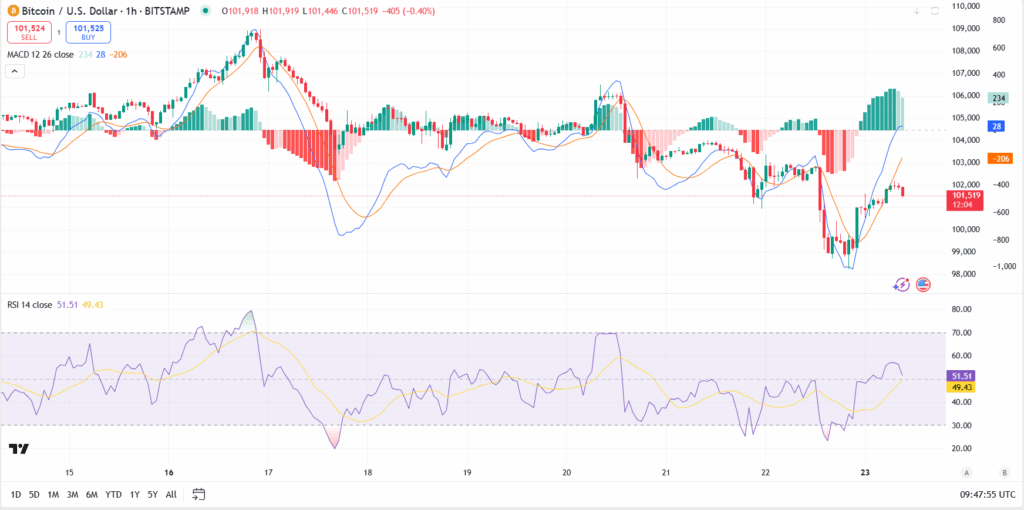The width and height of the screenshot is (1024, 510).
Task: Click the purple 51.51 RSI value label
Action: point(963,375)
